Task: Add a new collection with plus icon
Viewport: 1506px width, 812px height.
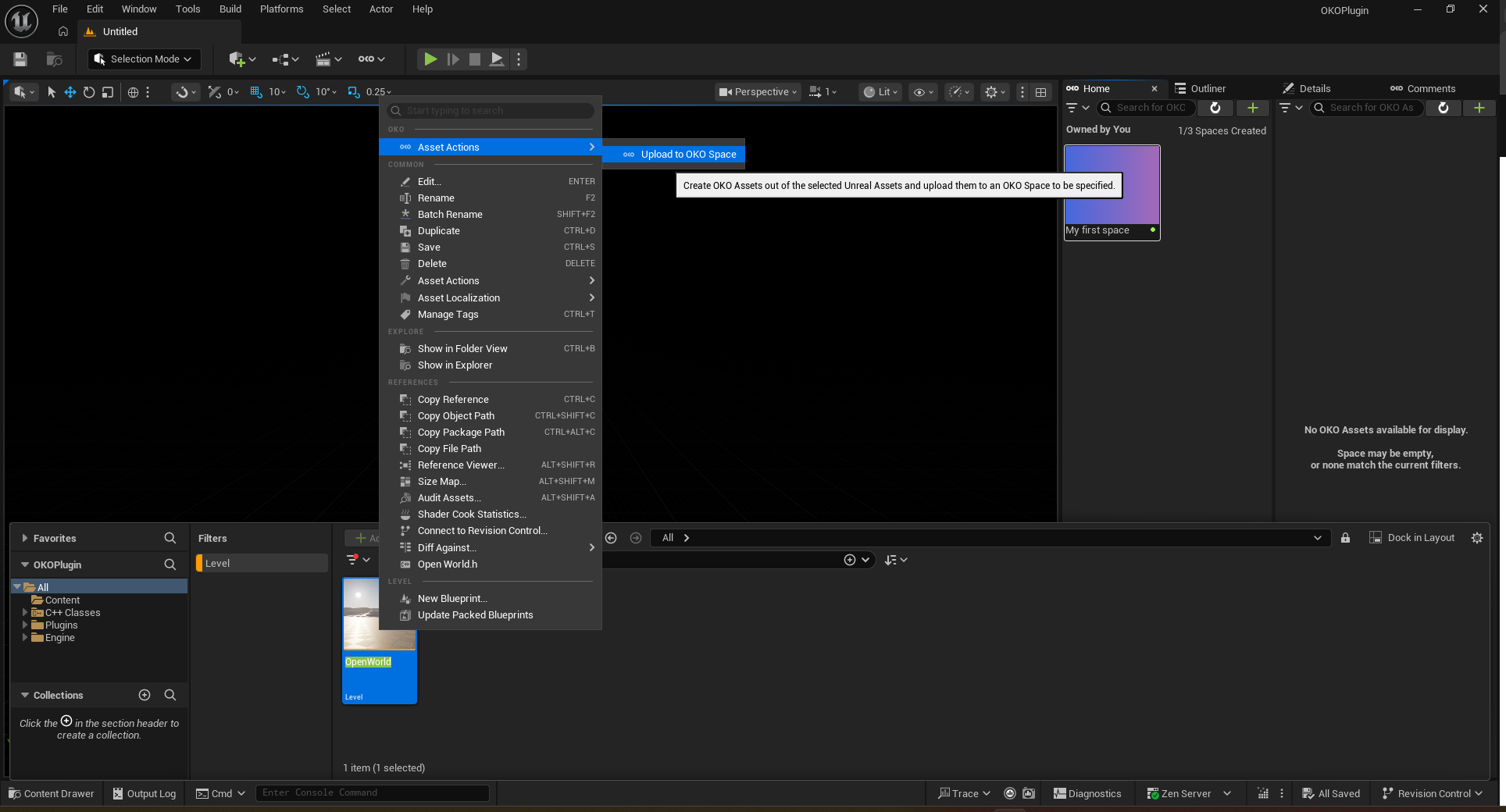Action: click(145, 696)
